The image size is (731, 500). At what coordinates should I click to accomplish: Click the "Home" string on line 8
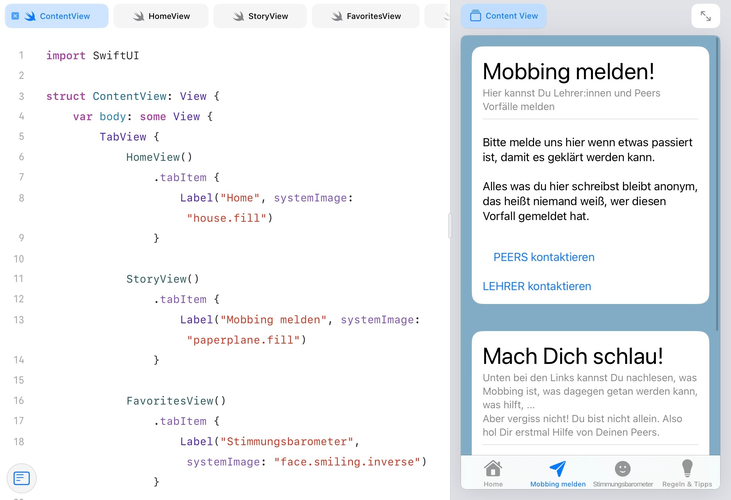pos(240,198)
